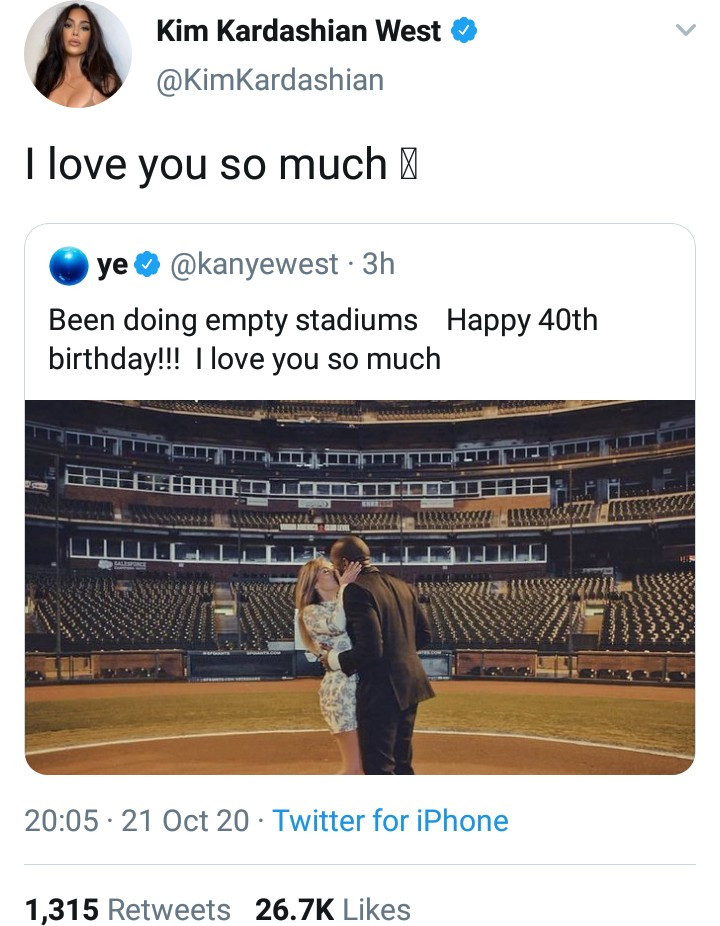The width and height of the screenshot is (720, 926).
Task: Click the blue globe avatar beside ye
Action: [70, 265]
